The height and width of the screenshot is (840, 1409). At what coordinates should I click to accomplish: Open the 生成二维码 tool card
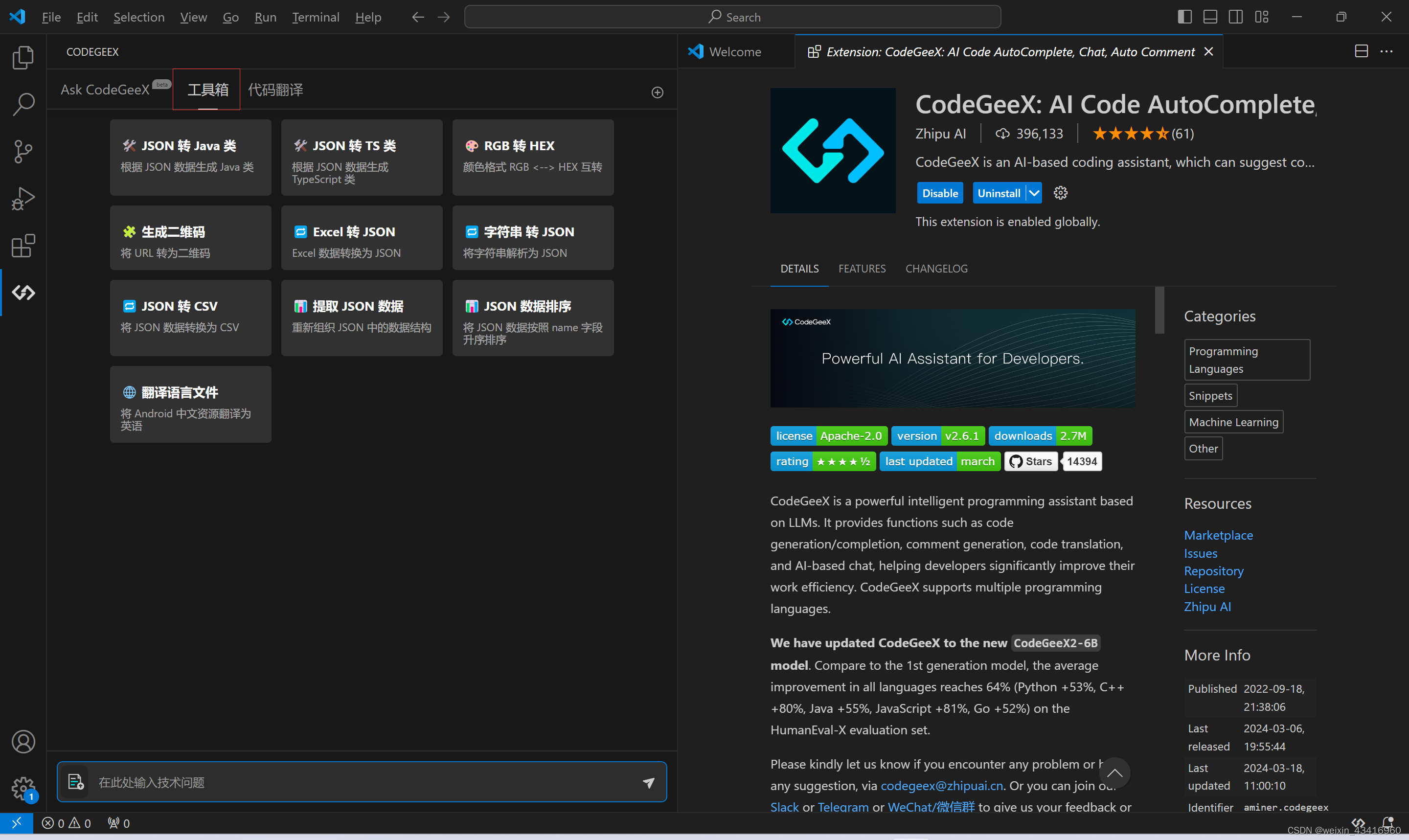click(190, 238)
